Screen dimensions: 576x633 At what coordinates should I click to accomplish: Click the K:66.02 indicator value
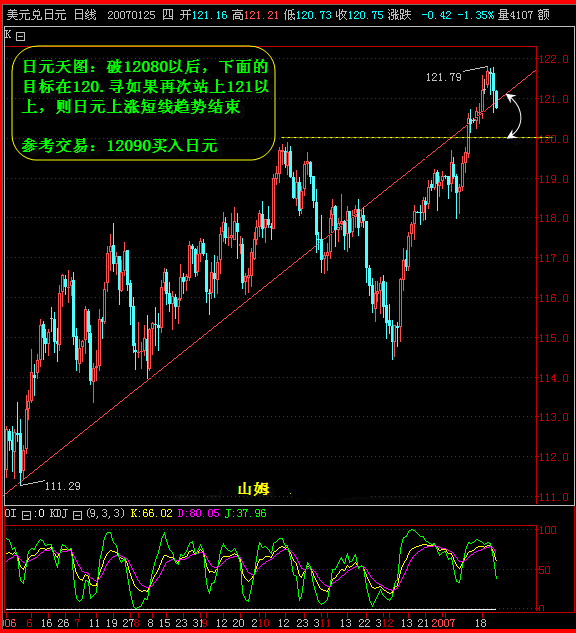pos(151,514)
